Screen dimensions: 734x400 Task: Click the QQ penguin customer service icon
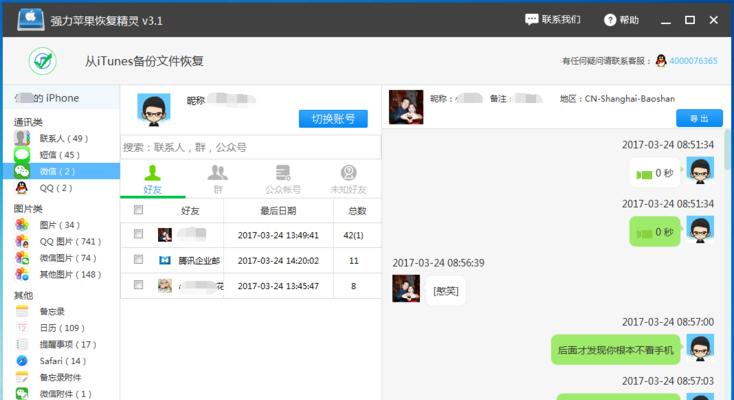coord(661,60)
